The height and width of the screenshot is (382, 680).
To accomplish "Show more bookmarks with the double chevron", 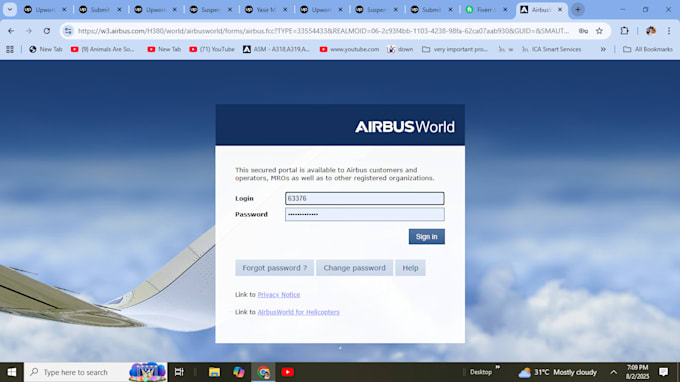I will pos(603,49).
